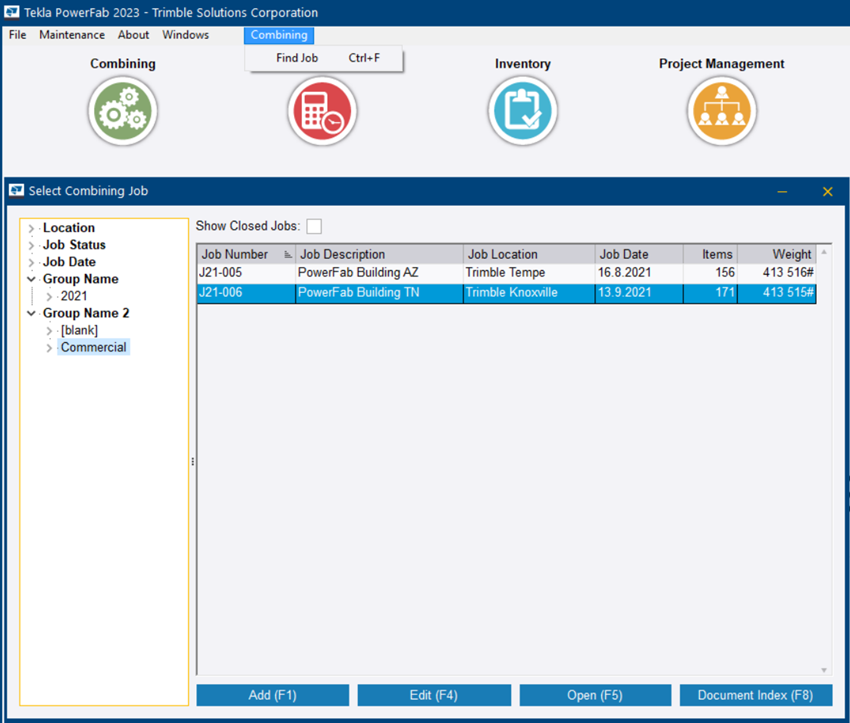Click the Edit (F4) button
The height and width of the screenshot is (723, 850).
coord(434,695)
